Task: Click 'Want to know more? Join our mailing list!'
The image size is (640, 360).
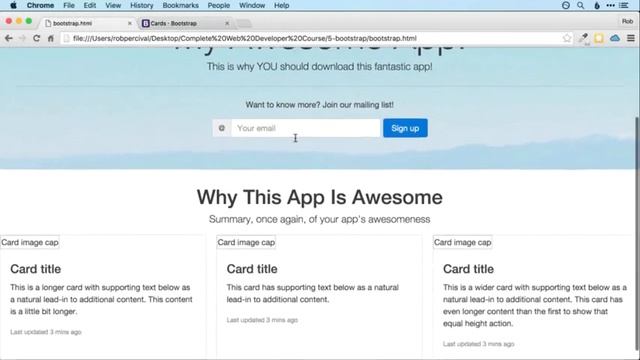Action: point(320,105)
